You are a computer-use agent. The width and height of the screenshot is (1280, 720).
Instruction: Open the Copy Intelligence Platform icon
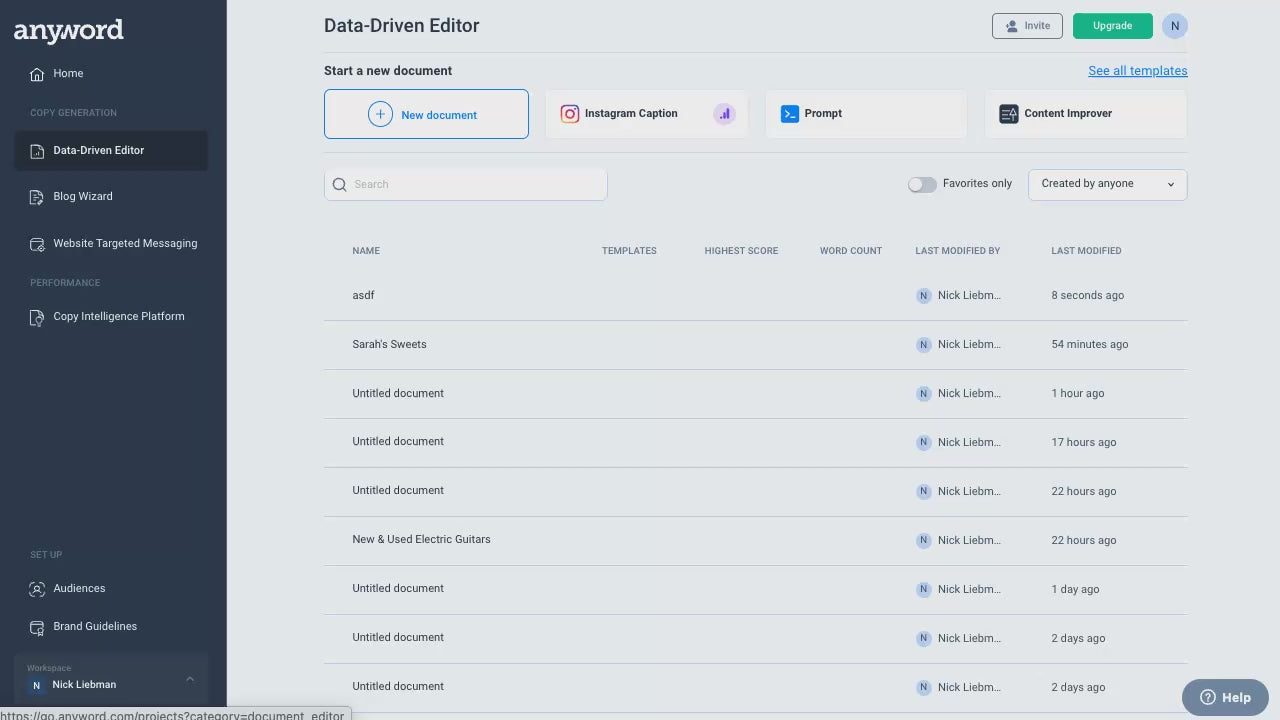(x=37, y=317)
